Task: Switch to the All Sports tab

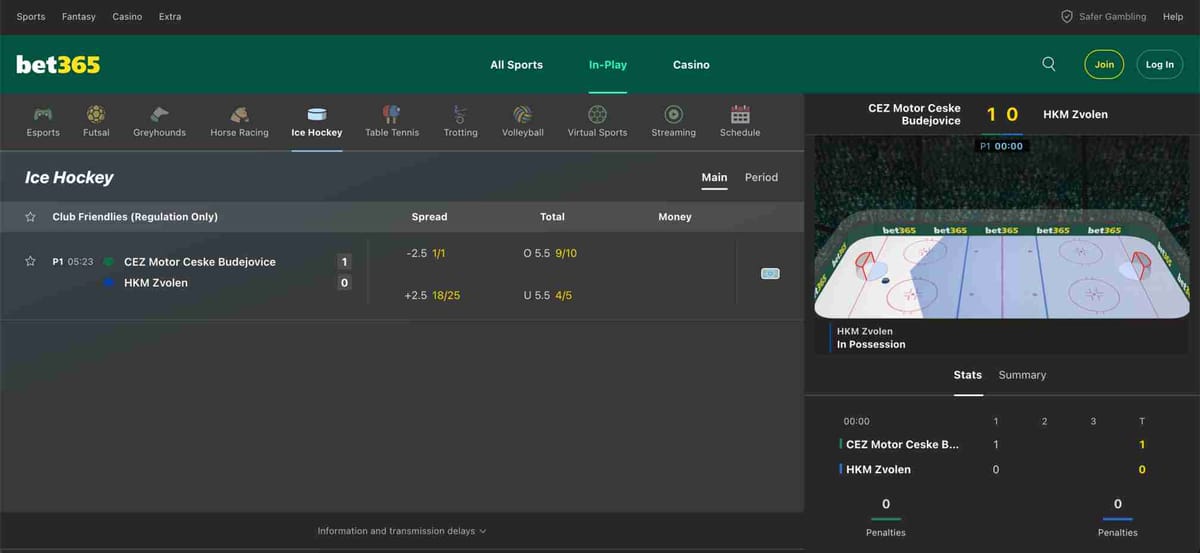Action: point(516,65)
